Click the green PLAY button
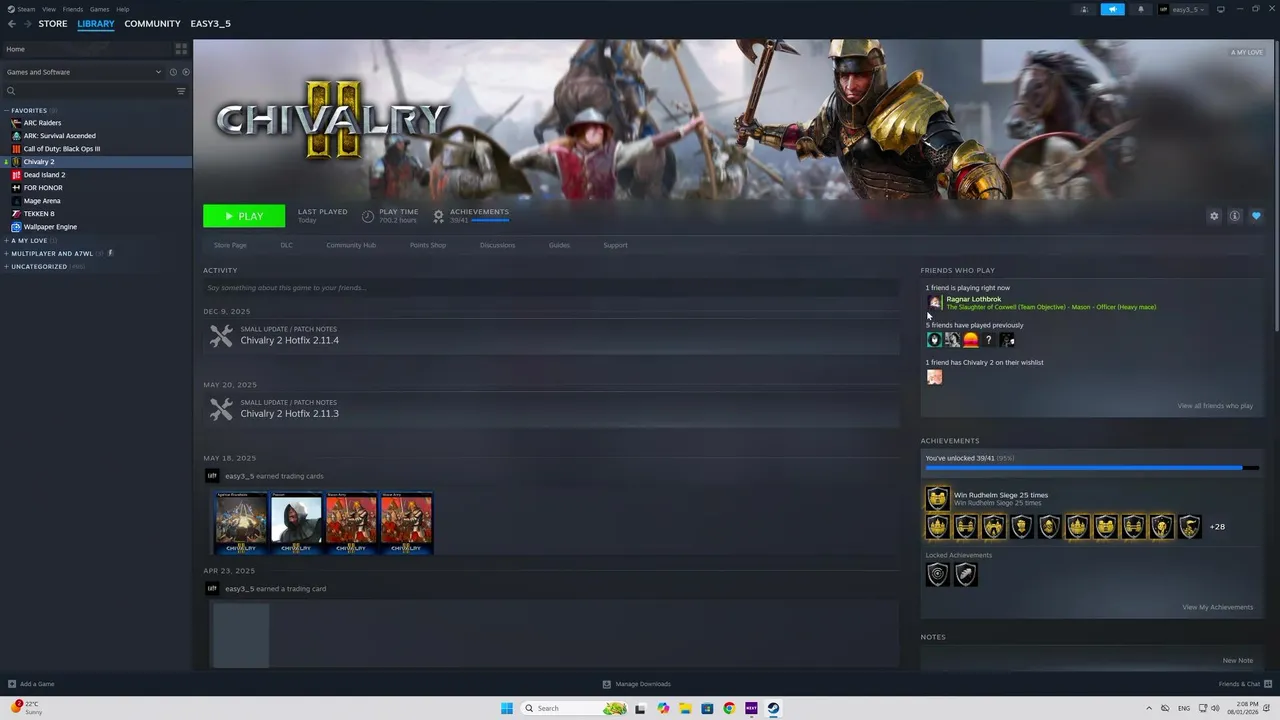This screenshot has width=1280, height=720. 244,216
